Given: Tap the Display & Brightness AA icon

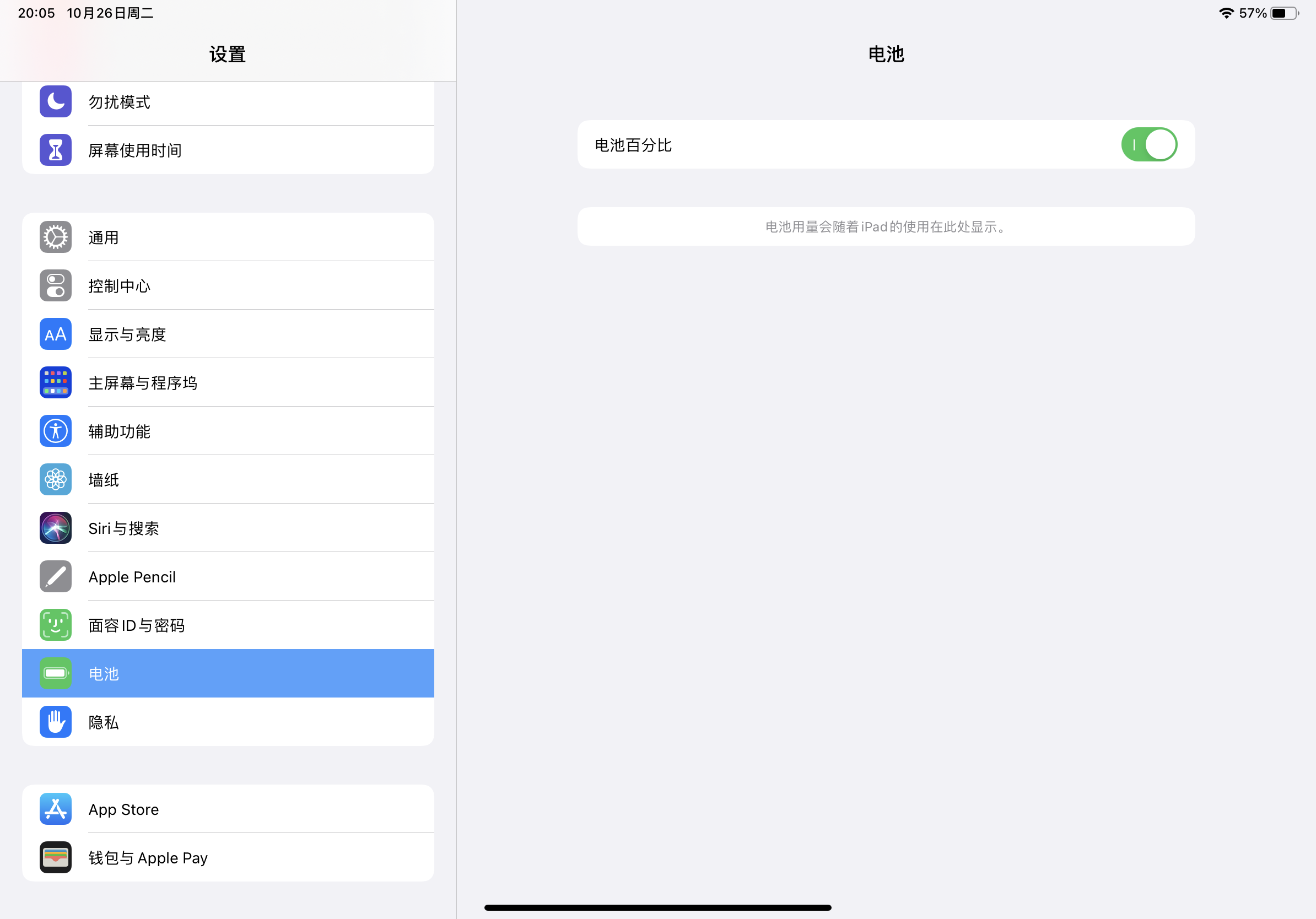Looking at the screenshot, I should (x=56, y=334).
